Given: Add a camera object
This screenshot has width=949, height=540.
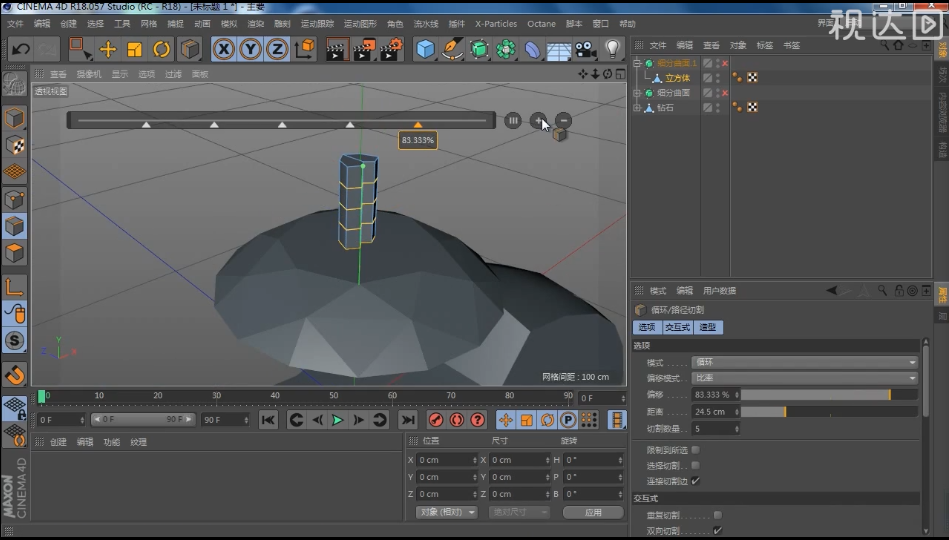Looking at the screenshot, I should 585,49.
